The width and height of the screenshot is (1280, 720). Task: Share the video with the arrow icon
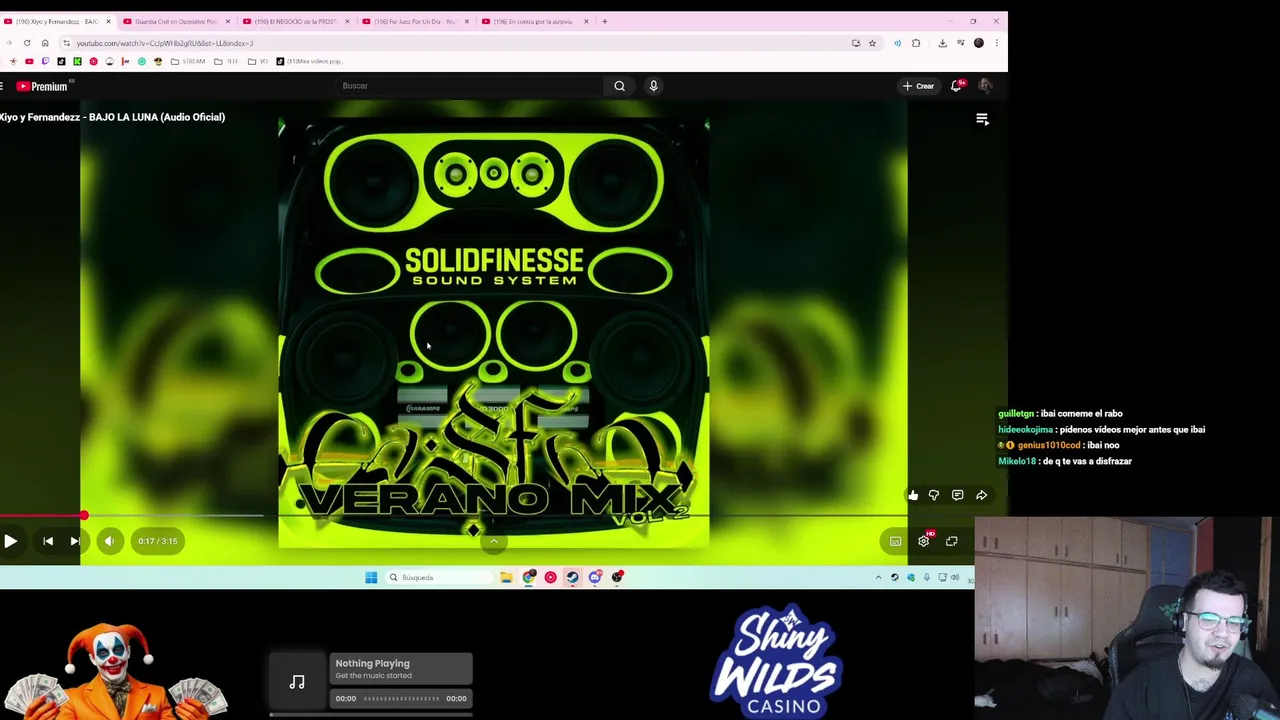pyautogui.click(x=982, y=495)
